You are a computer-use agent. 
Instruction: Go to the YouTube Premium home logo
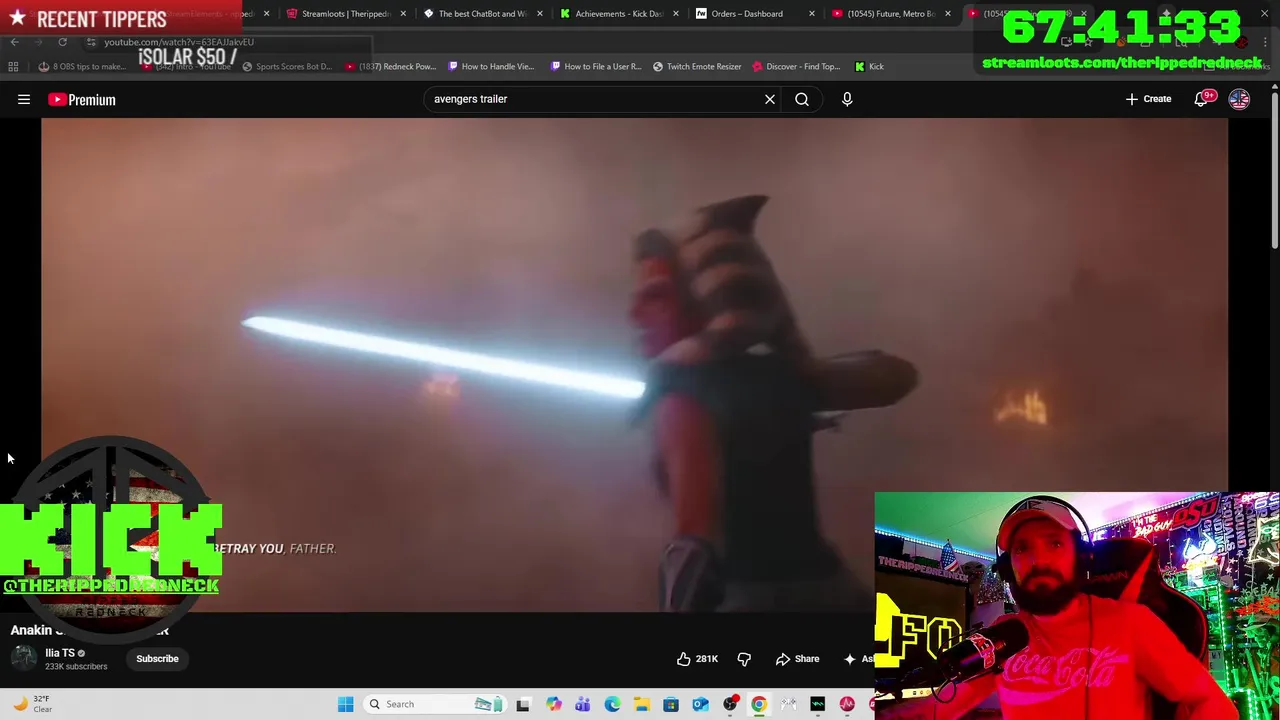pyautogui.click(x=82, y=99)
